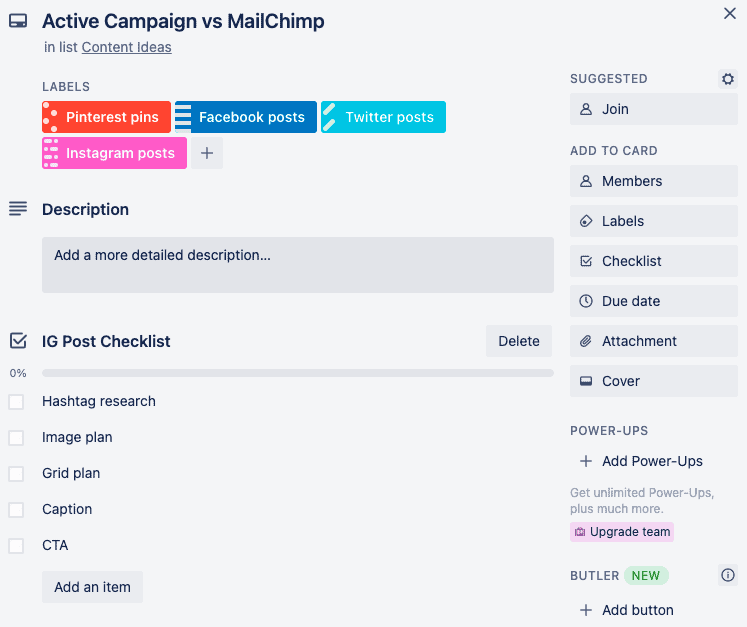This screenshot has height=627, width=747.
Task: Delete the IG Post Checklist
Action: (x=519, y=341)
